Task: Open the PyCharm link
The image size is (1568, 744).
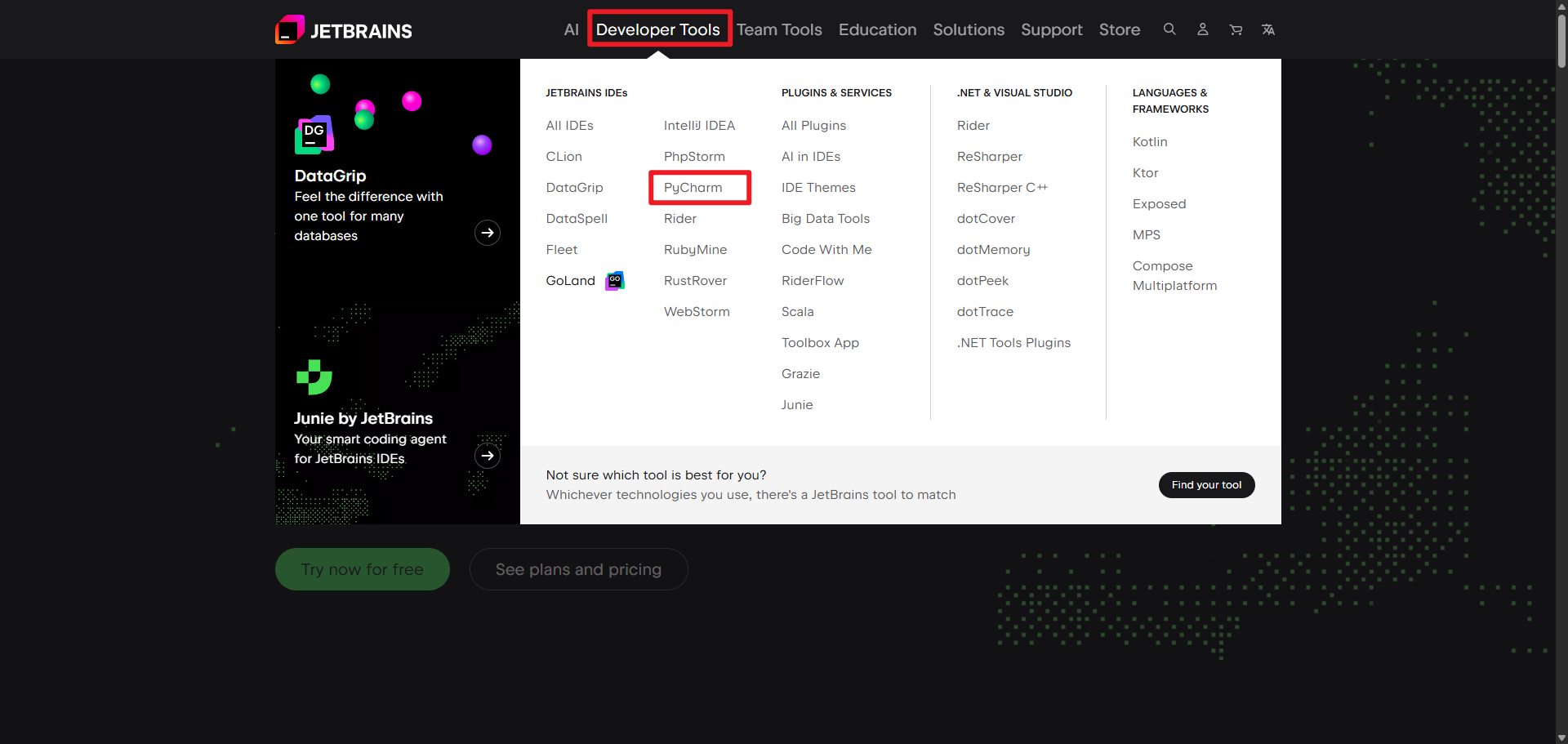Action: [x=693, y=188]
